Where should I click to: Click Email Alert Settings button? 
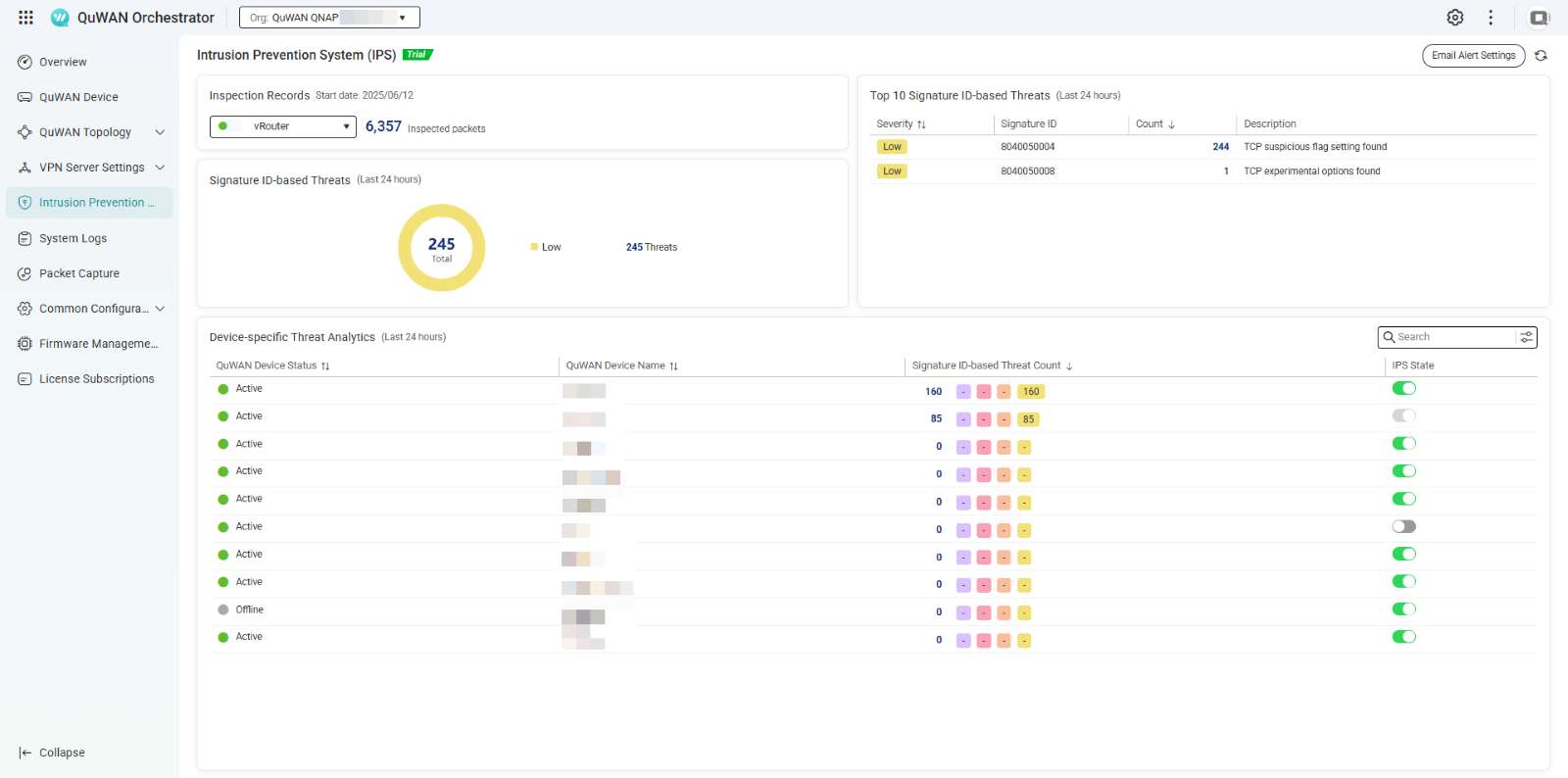[1473, 56]
